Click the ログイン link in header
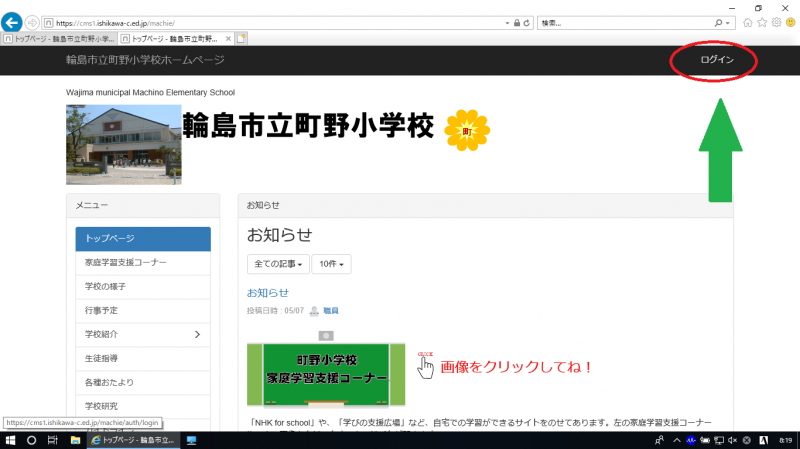The height and width of the screenshot is (449, 800). pos(716,60)
